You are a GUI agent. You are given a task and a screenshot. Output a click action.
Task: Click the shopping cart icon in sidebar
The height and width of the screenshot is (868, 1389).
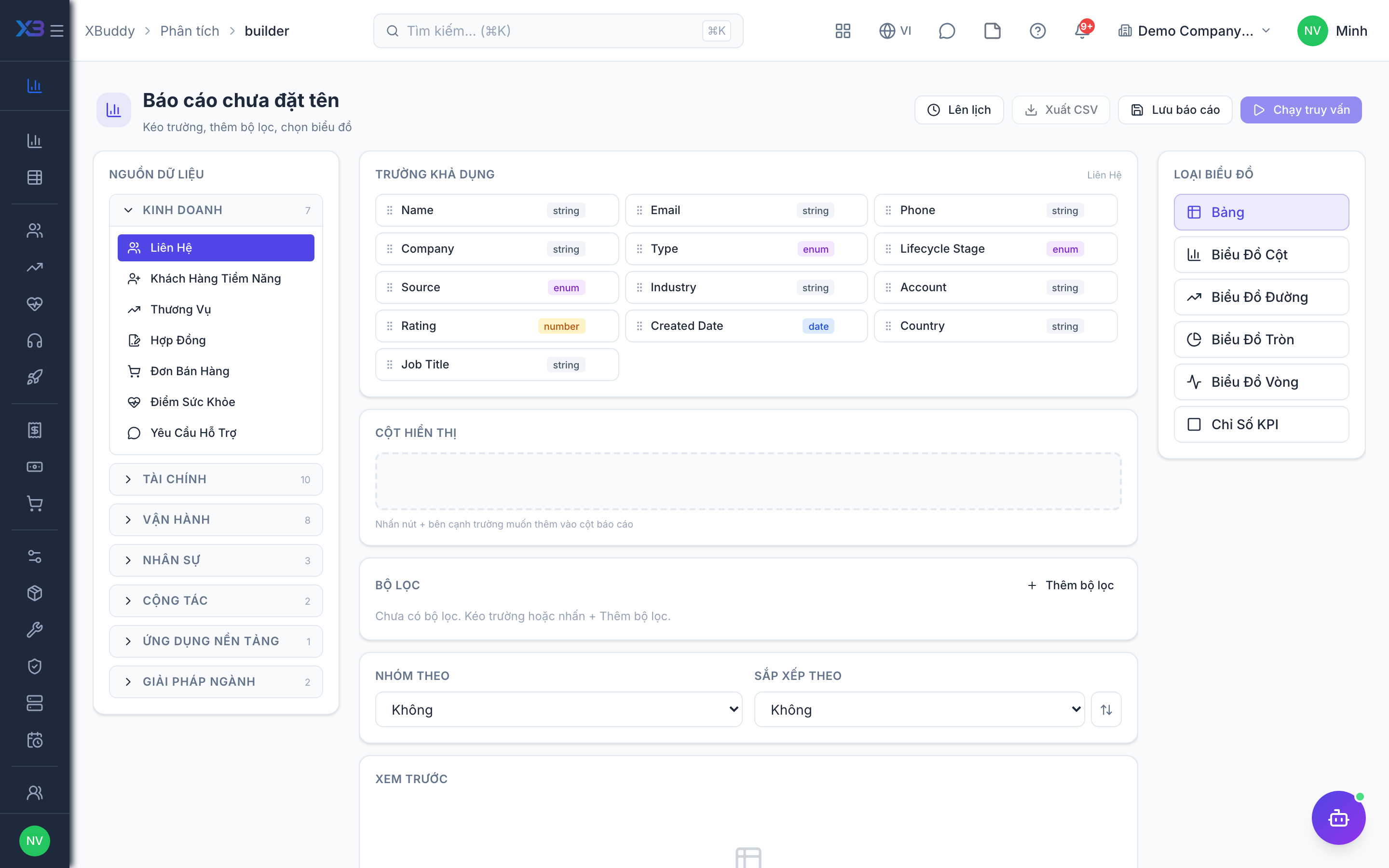34,503
